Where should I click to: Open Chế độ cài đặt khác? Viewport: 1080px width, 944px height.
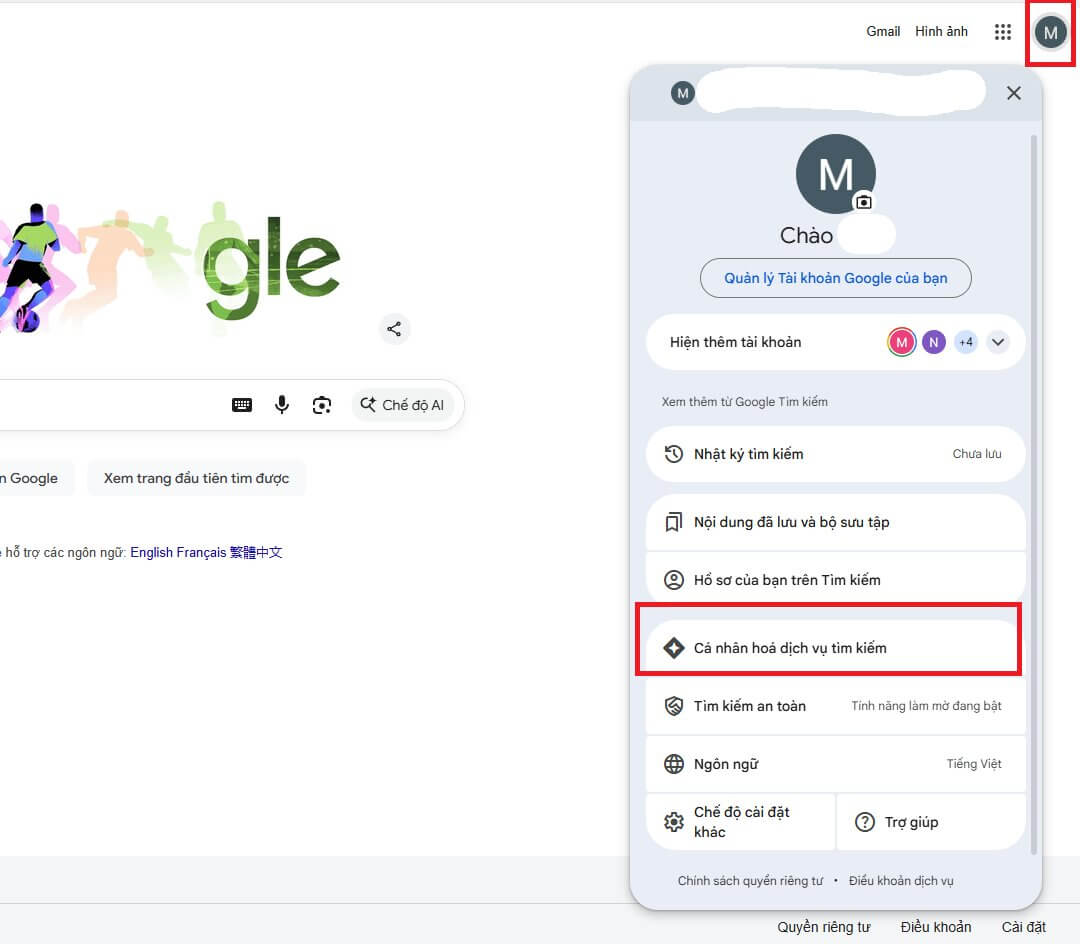740,822
